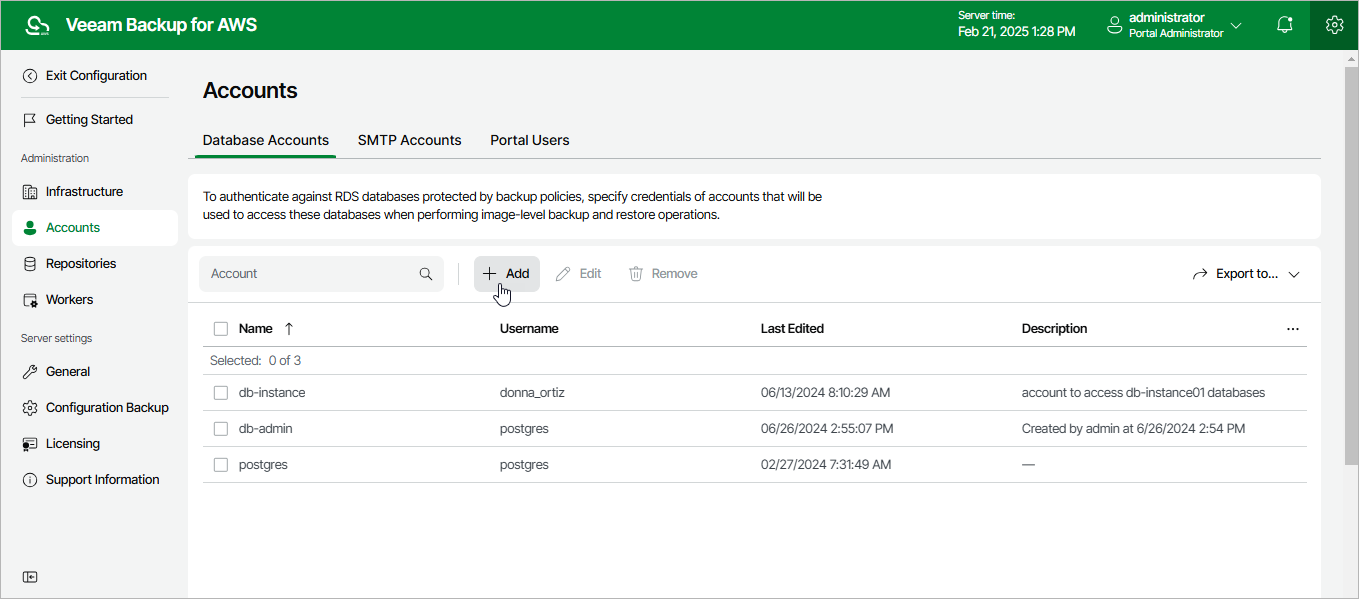This screenshot has width=1359, height=599.
Task: Go to Repositories in the sidebar
Action: pos(80,264)
